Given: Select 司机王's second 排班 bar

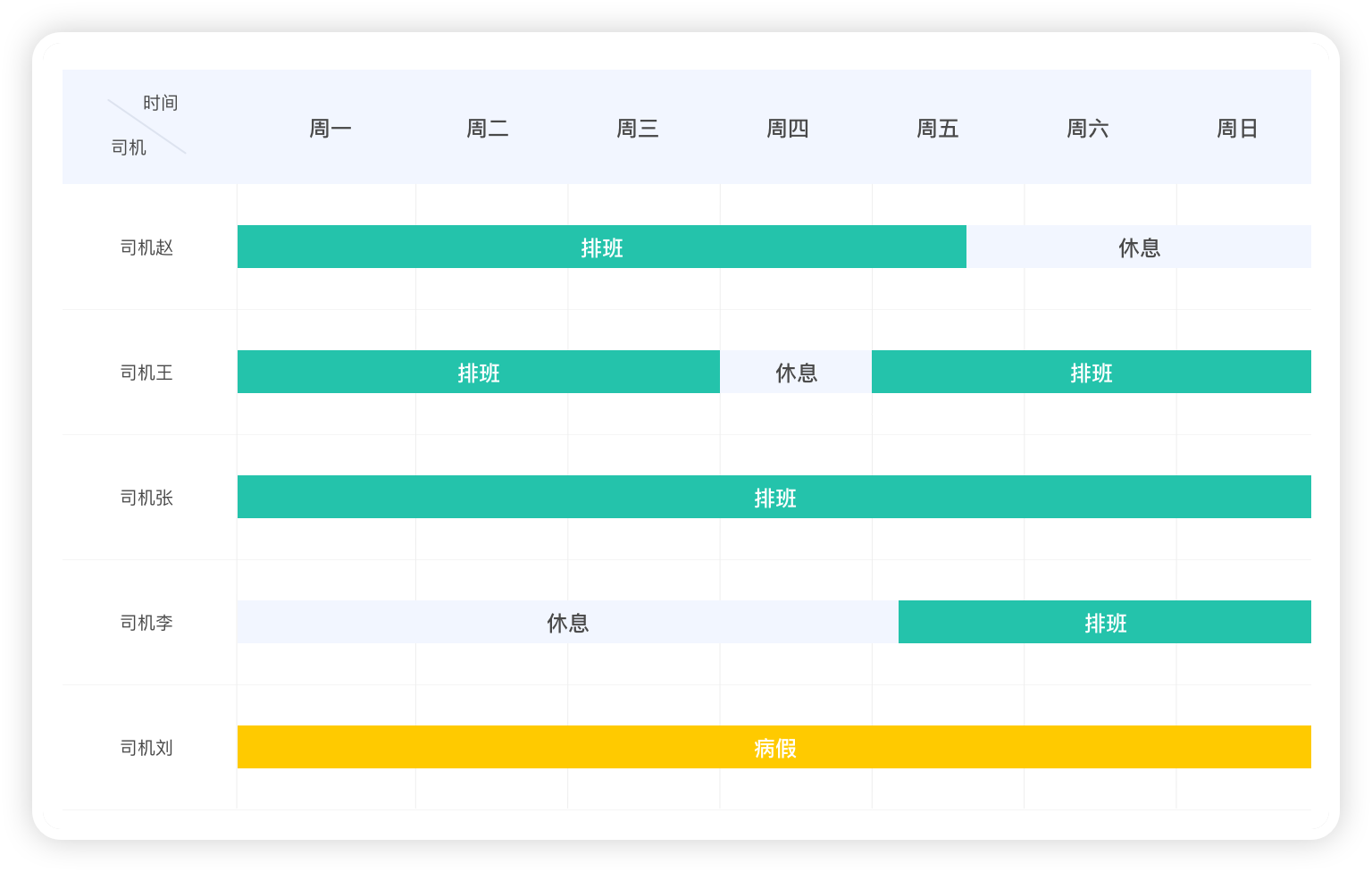Looking at the screenshot, I should tap(1092, 372).
